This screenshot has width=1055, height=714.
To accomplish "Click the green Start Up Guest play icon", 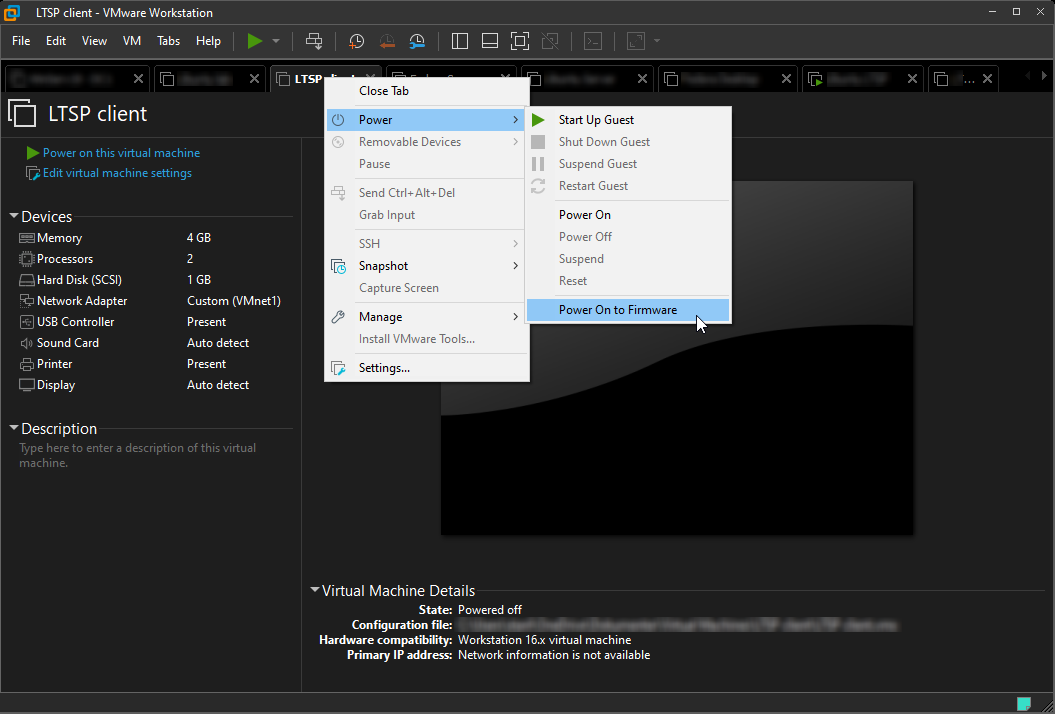I will point(538,120).
